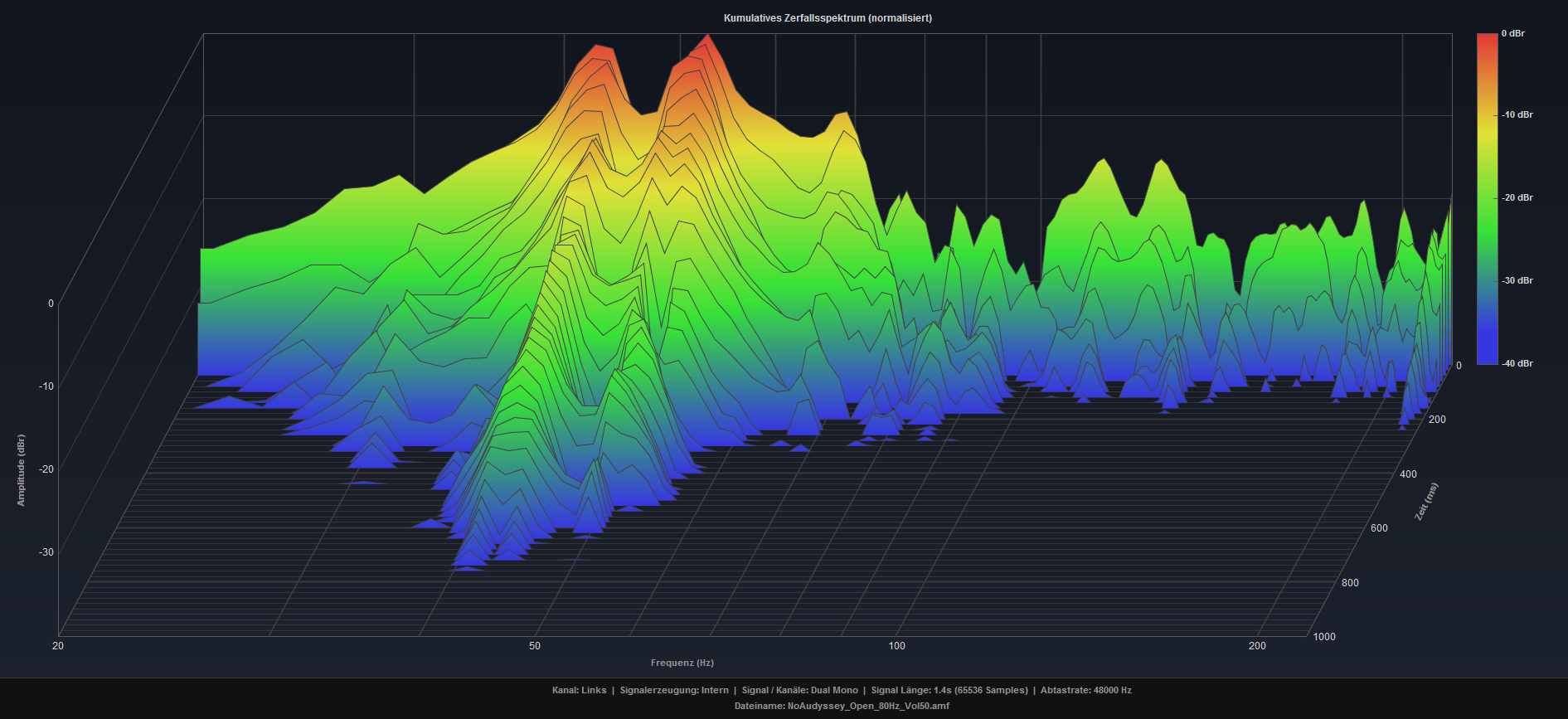Select the -30 dBr color legend label
This screenshot has height=719, width=1568.
click(x=1517, y=281)
